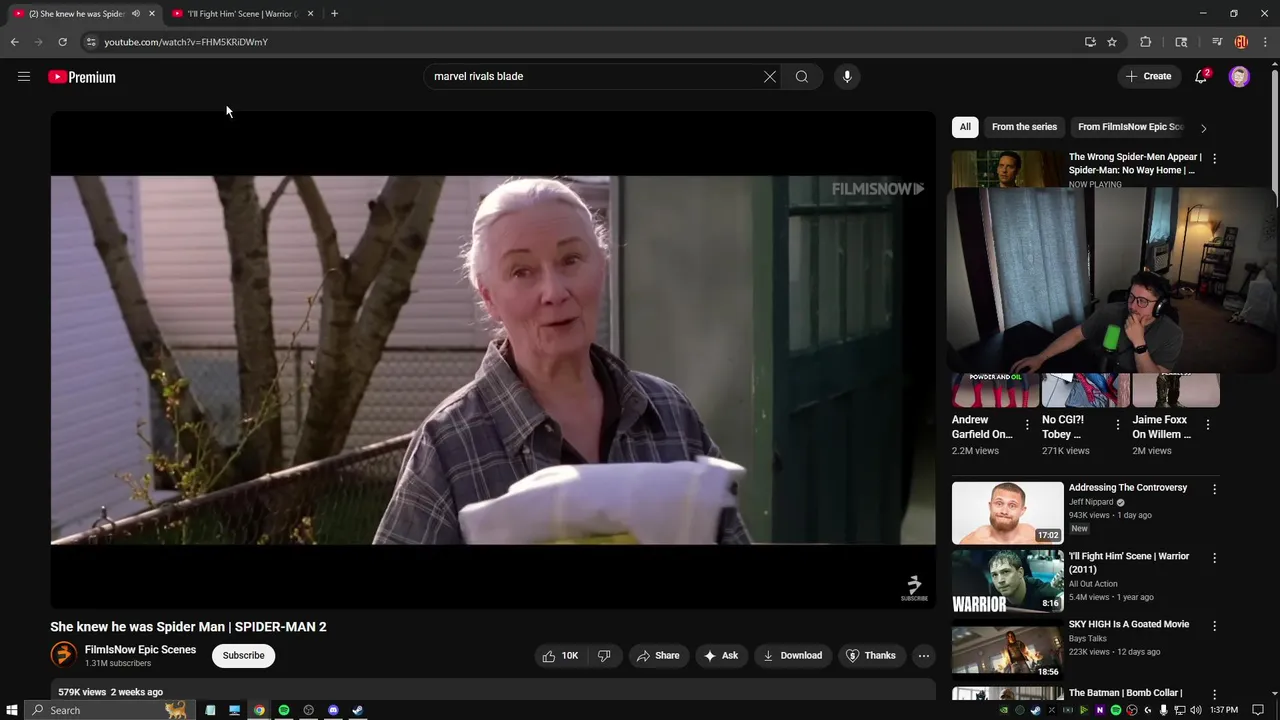1280x720 pixels.
Task: Open more actions ellipsis under video
Action: tap(924, 656)
